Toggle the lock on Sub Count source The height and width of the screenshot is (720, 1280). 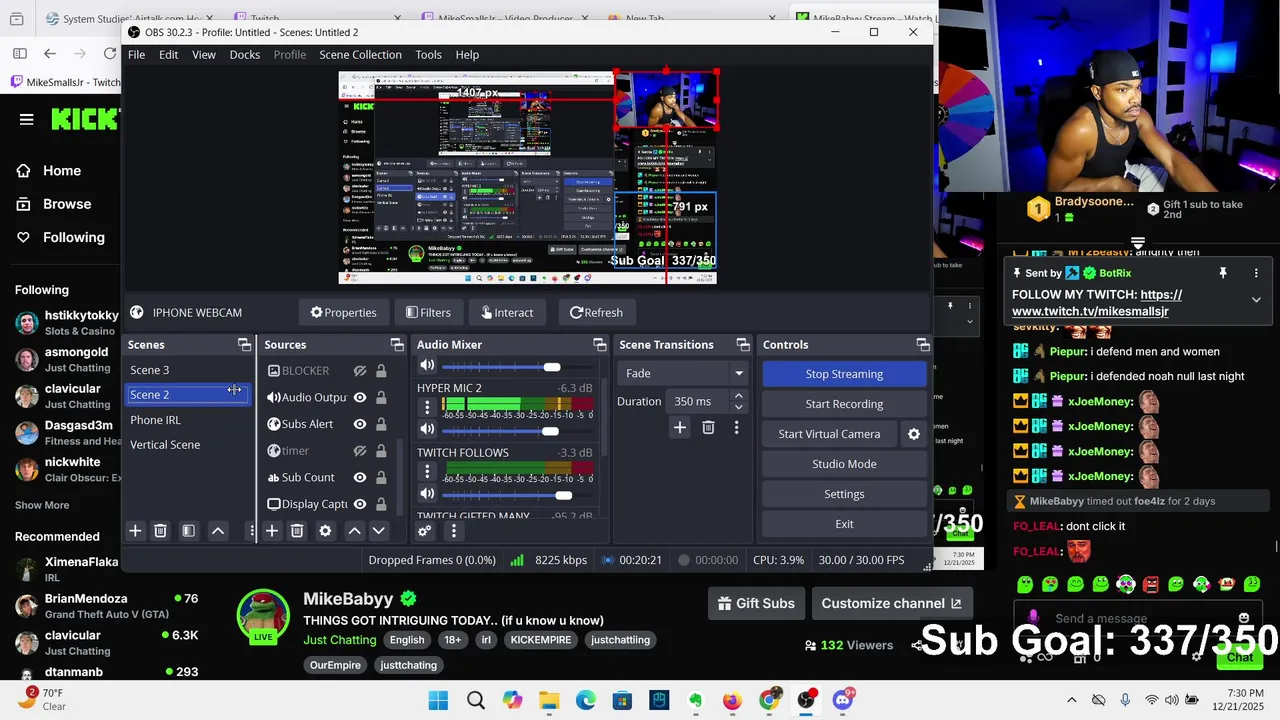coord(381,478)
